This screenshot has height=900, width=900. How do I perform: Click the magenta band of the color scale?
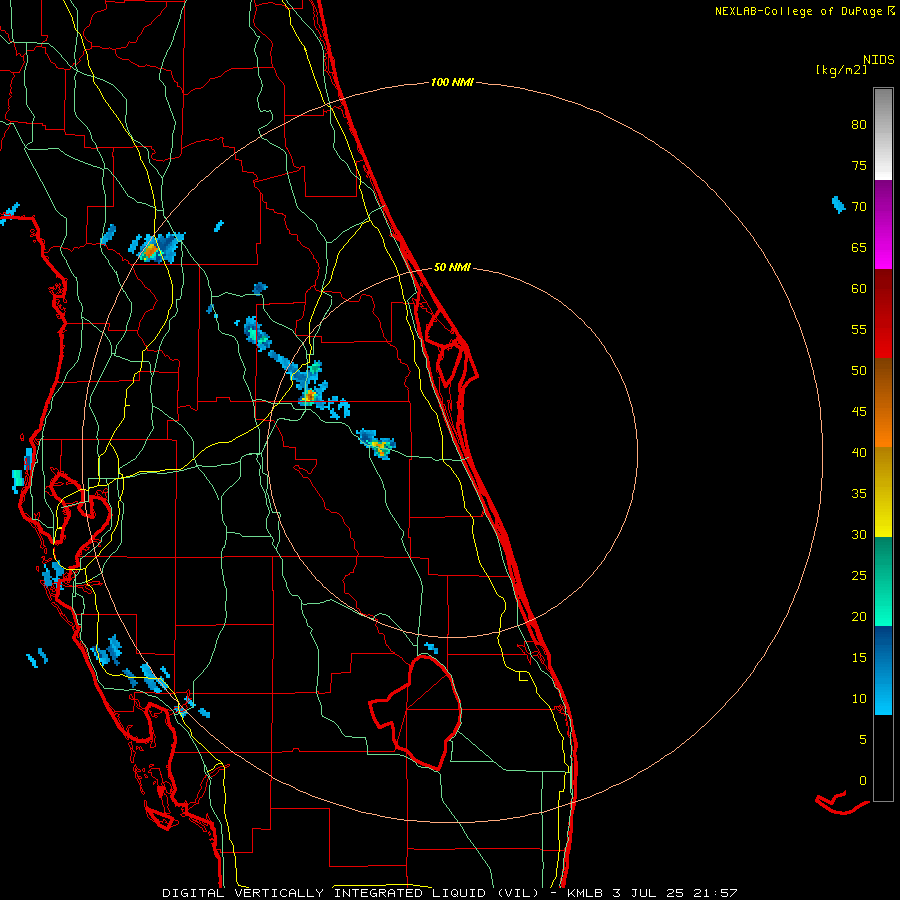pos(883,225)
